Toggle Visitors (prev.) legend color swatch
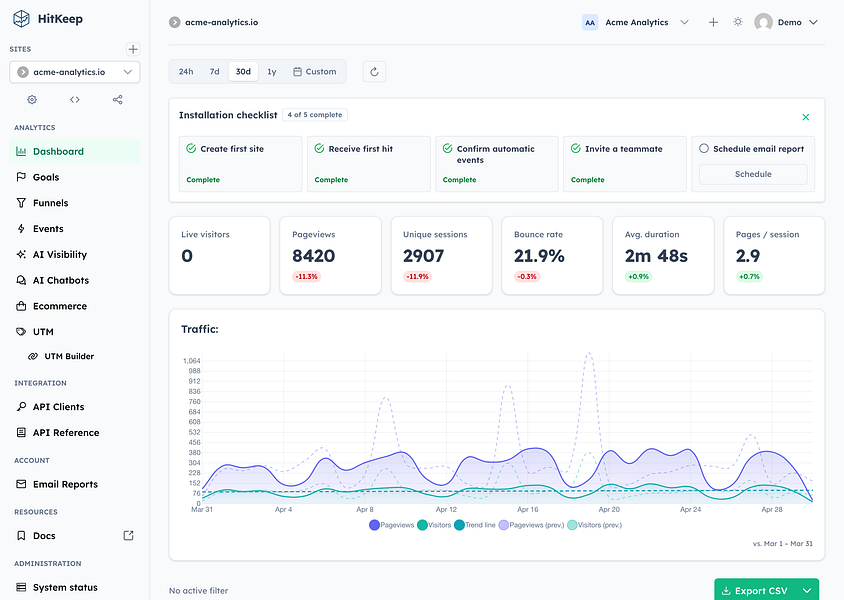 (572, 525)
